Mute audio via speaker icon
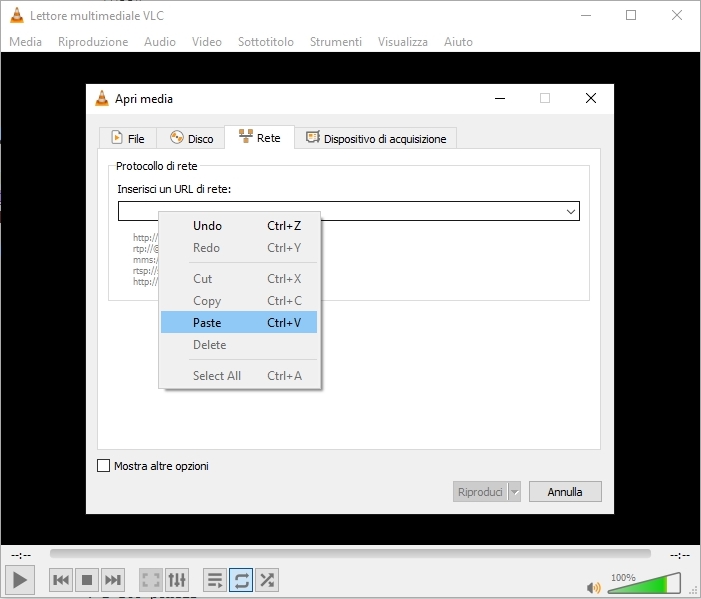The height and width of the screenshot is (599, 701). (x=594, y=587)
